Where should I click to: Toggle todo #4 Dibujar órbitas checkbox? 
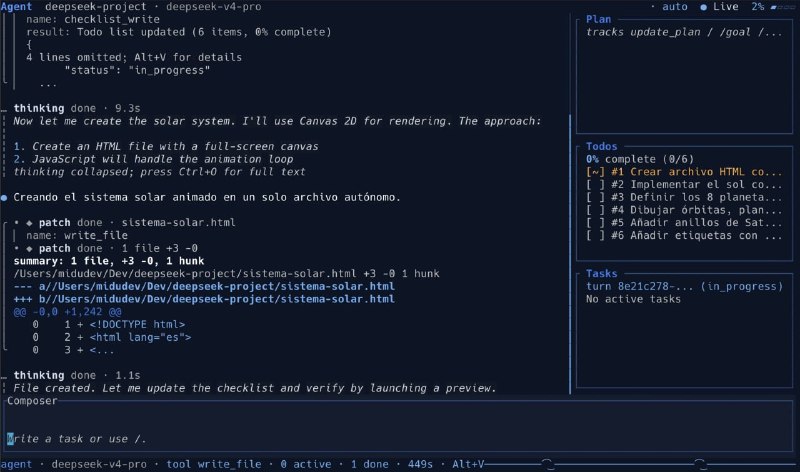(x=595, y=210)
